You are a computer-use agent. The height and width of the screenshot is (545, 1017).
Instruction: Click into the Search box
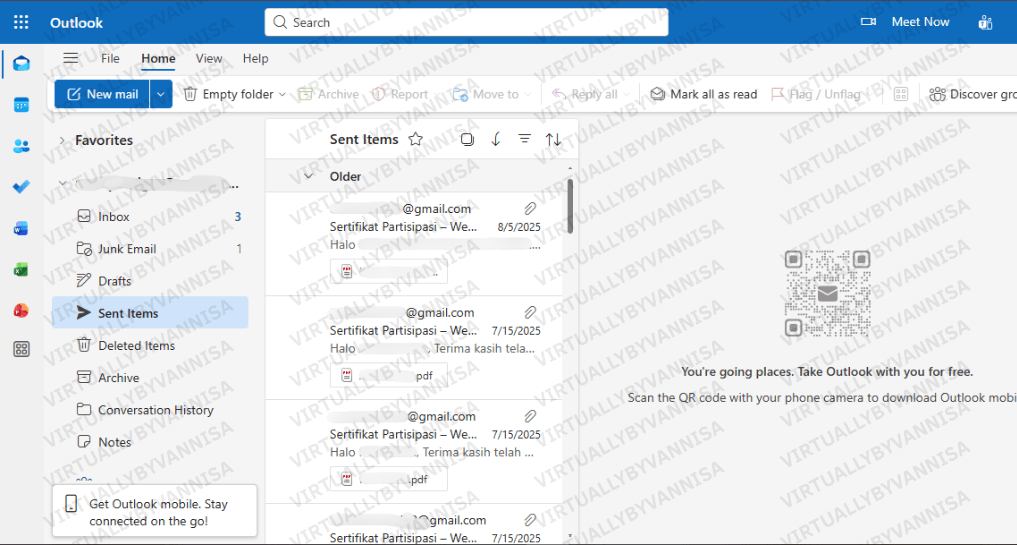pyautogui.click(x=466, y=22)
